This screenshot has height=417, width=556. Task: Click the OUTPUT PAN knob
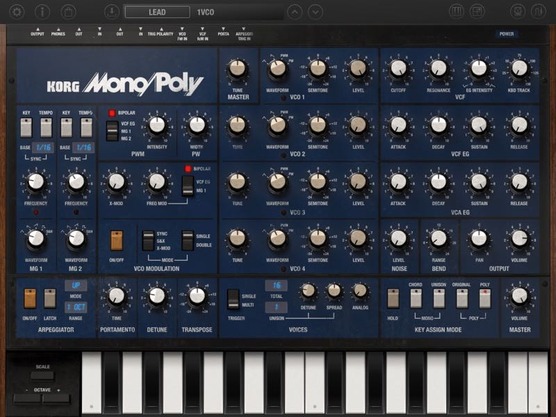[x=479, y=239]
